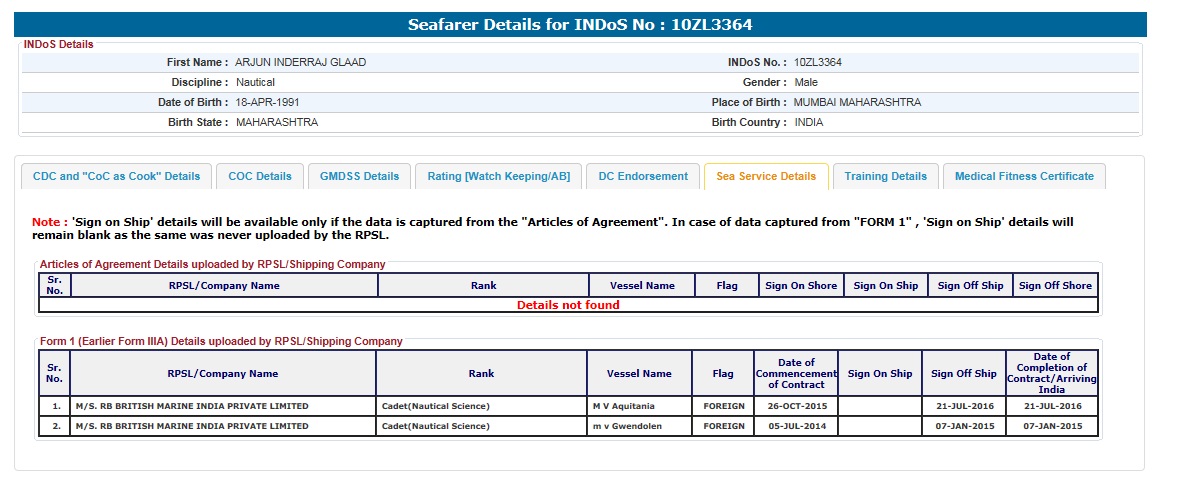Open the Training Details tab
1184x491 pixels.
885,176
